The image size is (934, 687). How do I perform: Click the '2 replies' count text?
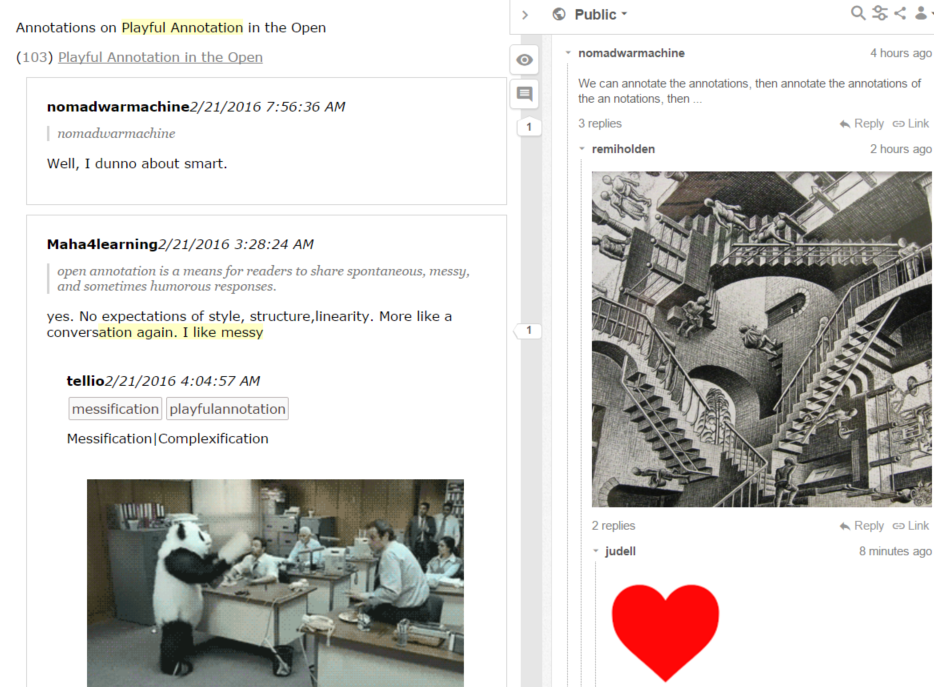pyautogui.click(x=614, y=526)
